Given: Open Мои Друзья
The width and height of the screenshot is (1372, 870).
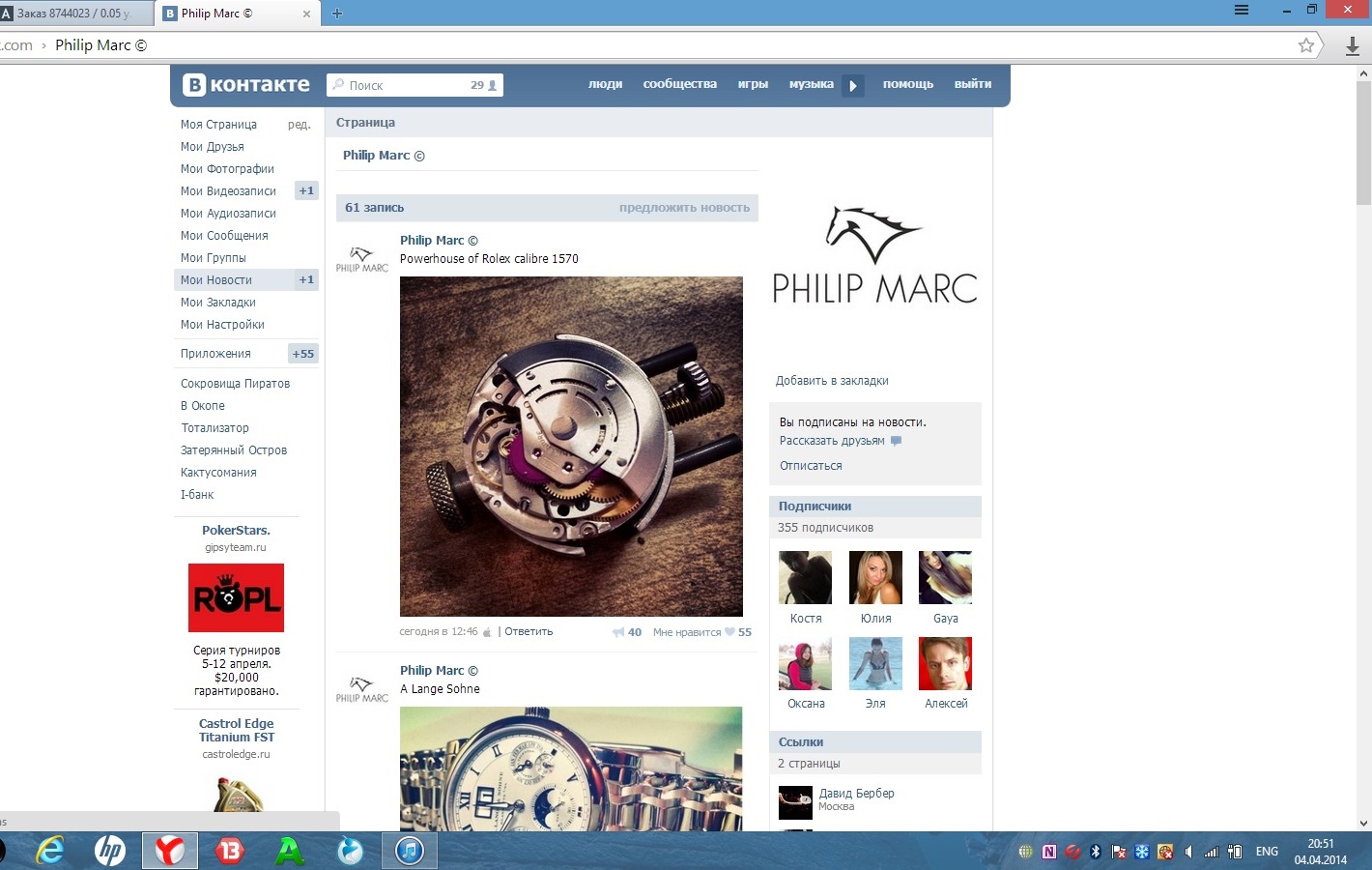Looking at the screenshot, I should click(213, 147).
